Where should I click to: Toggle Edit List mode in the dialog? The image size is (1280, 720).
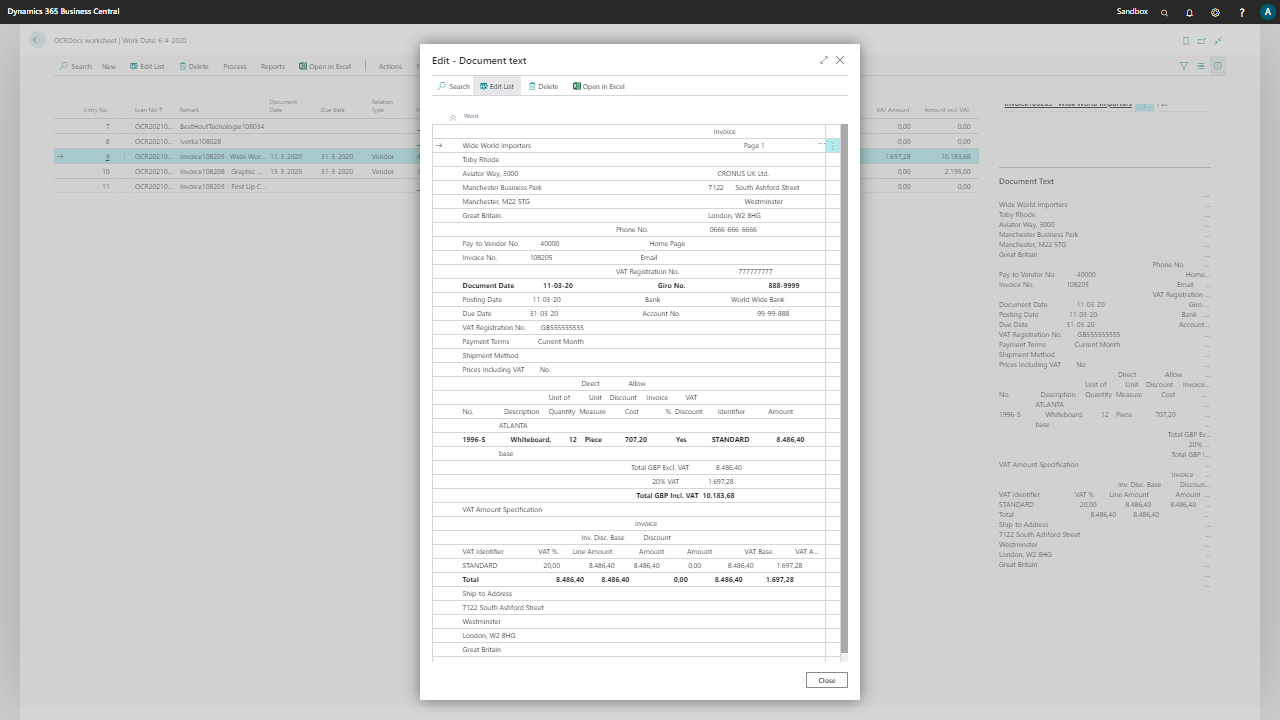(x=496, y=87)
